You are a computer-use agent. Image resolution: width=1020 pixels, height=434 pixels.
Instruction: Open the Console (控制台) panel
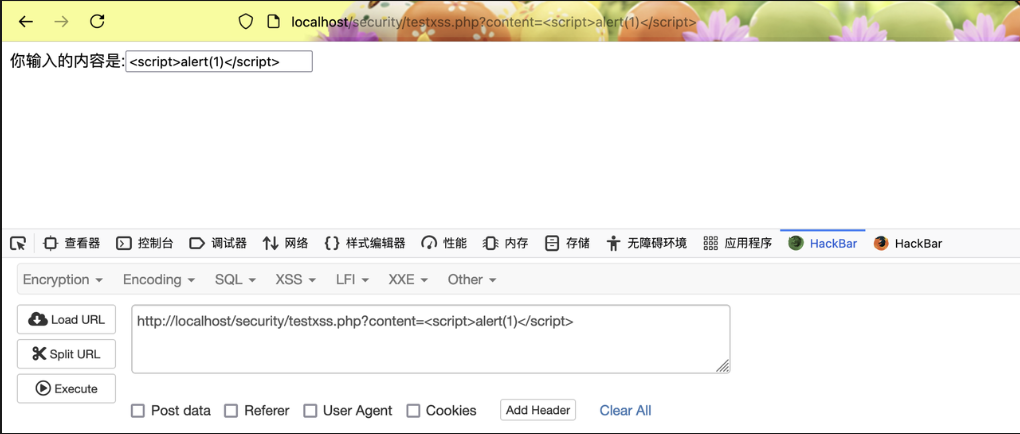(144, 243)
